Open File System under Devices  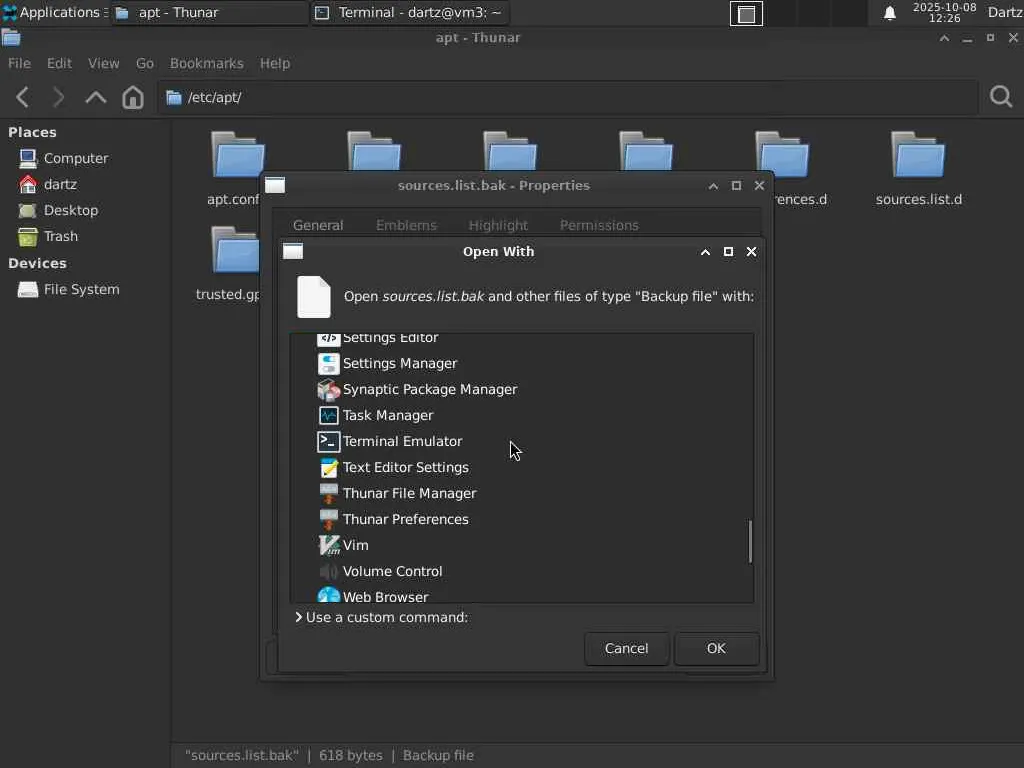coord(69,289)
